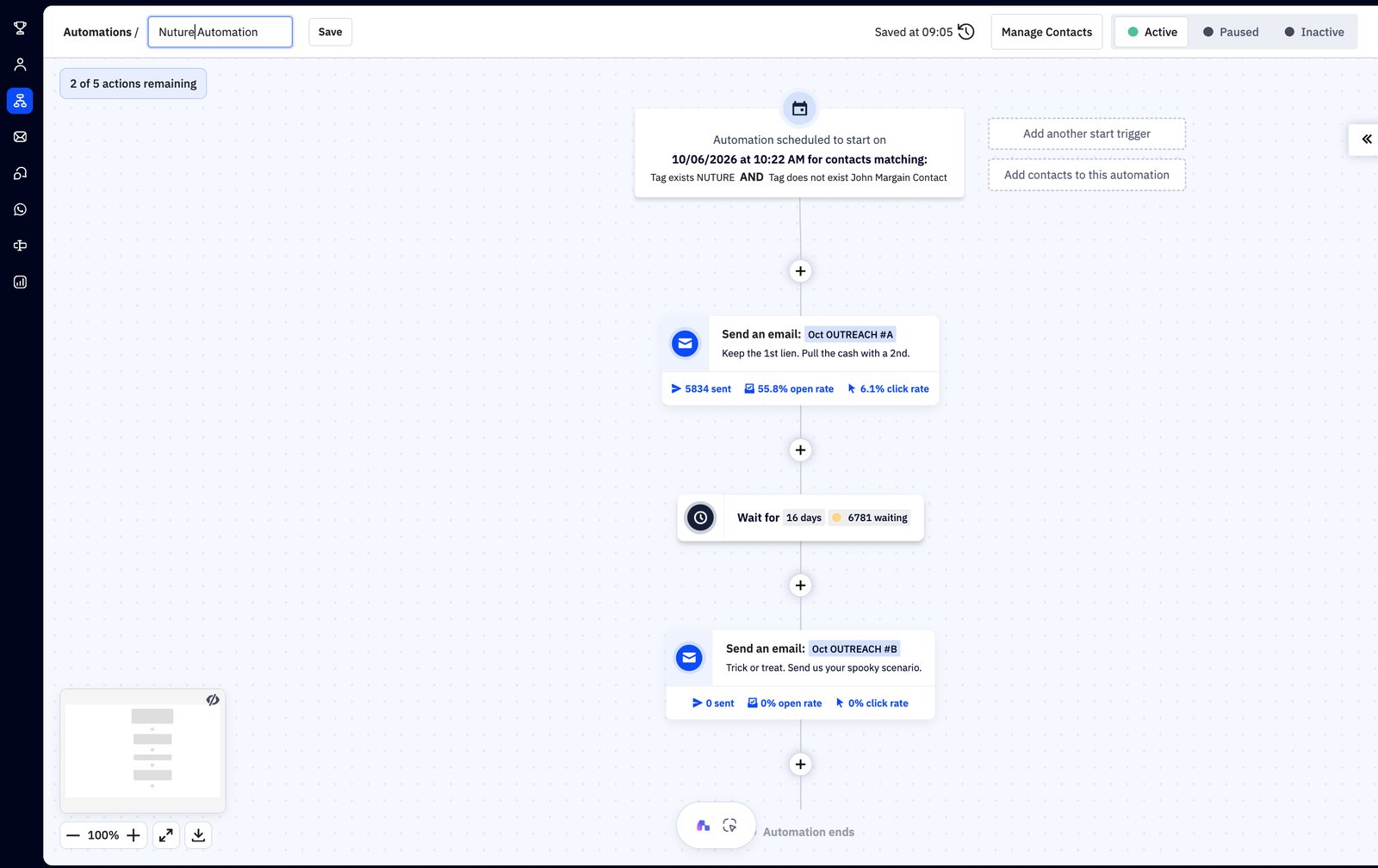Open the signpost icon in sidebar
Screen dimensions: 1378x868
coord(20,245)
